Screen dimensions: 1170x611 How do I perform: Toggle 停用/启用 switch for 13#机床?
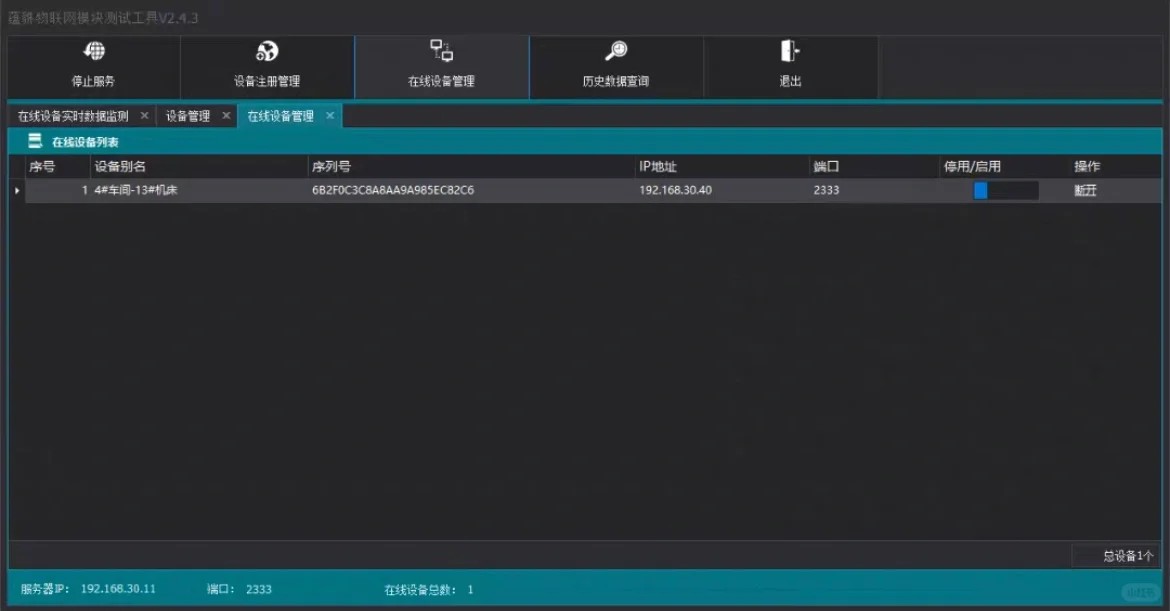click(1005, 191)
